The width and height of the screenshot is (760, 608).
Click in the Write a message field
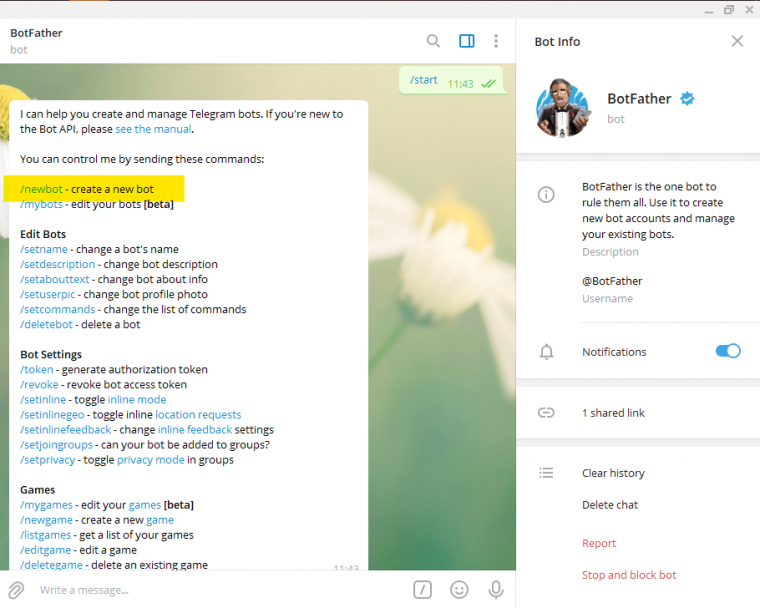coord(221,590)
